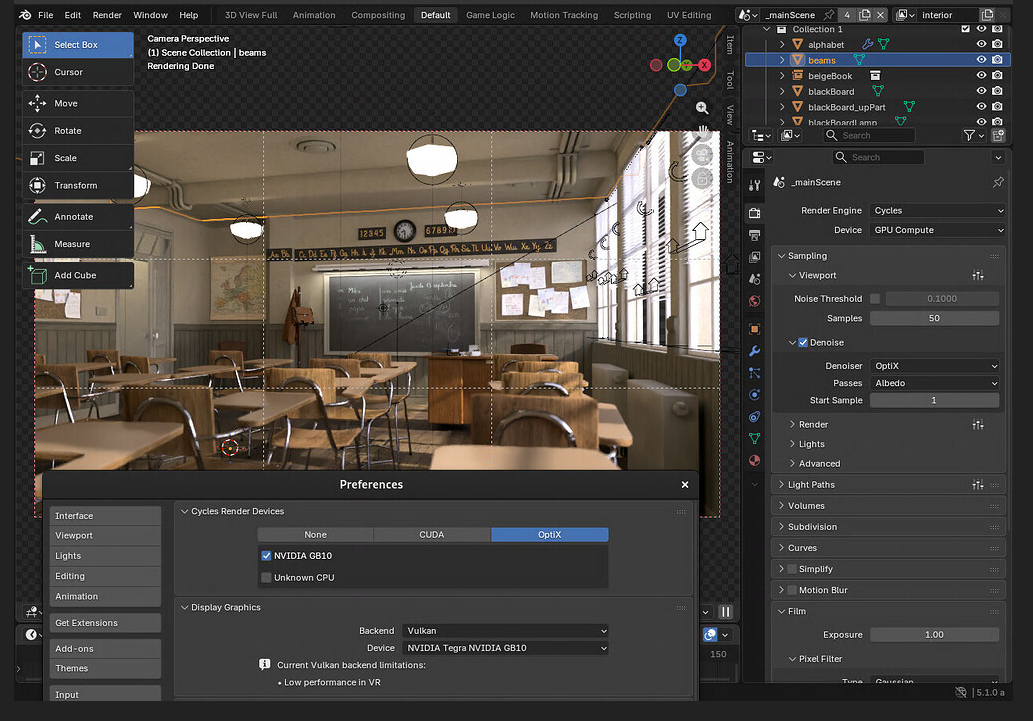Click the Samples value slider
The image size is (1033, 721).
tap(934, 318)
